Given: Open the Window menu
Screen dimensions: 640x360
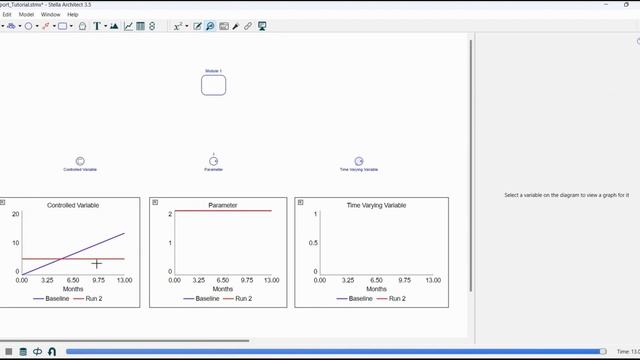Looking at the screenshot, I should tap(51, 14).
